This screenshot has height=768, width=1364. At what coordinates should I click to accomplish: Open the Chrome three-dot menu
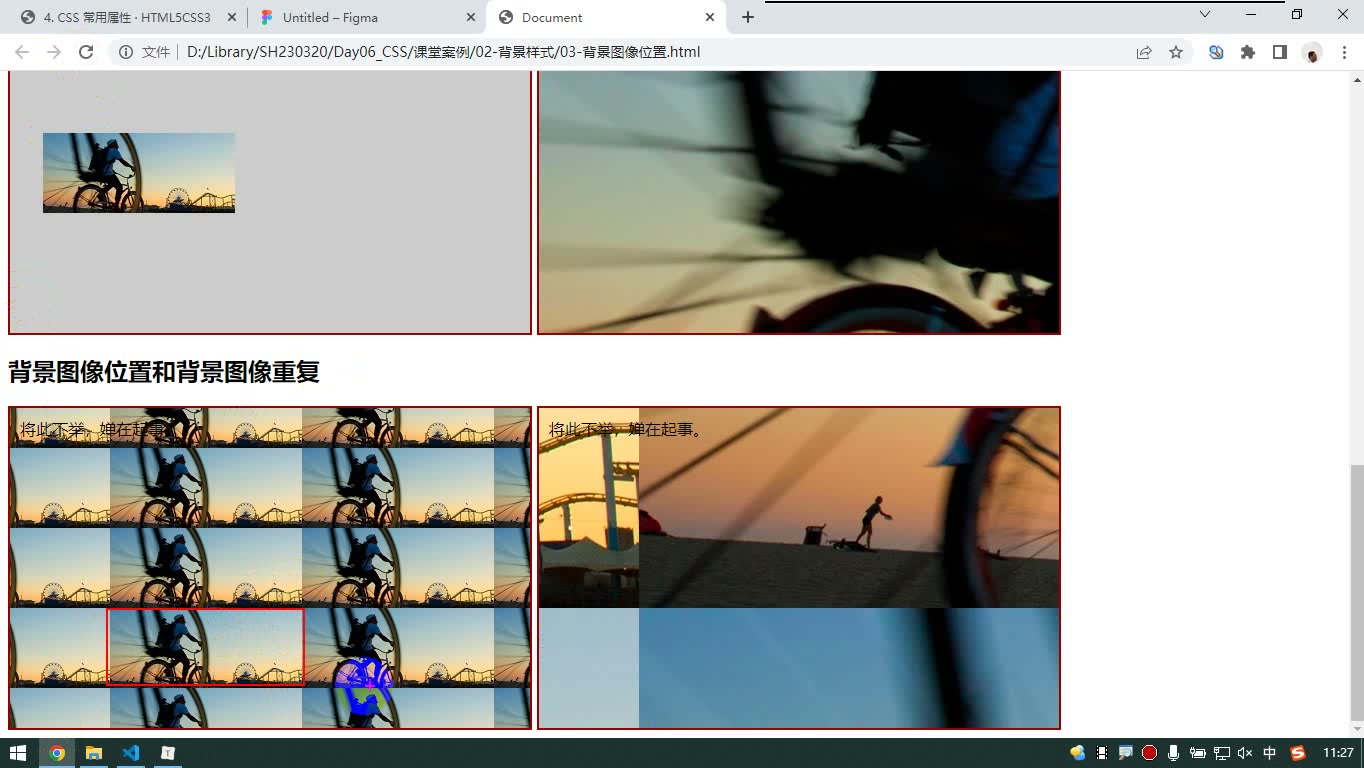[x=1344, y=52]
